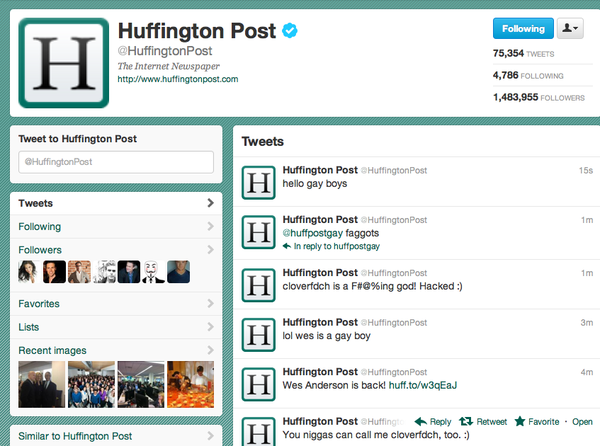Viewport: 600px width, 446px height.
Task: Click 'In reply to huffpostgay' link
Action: 337,246
